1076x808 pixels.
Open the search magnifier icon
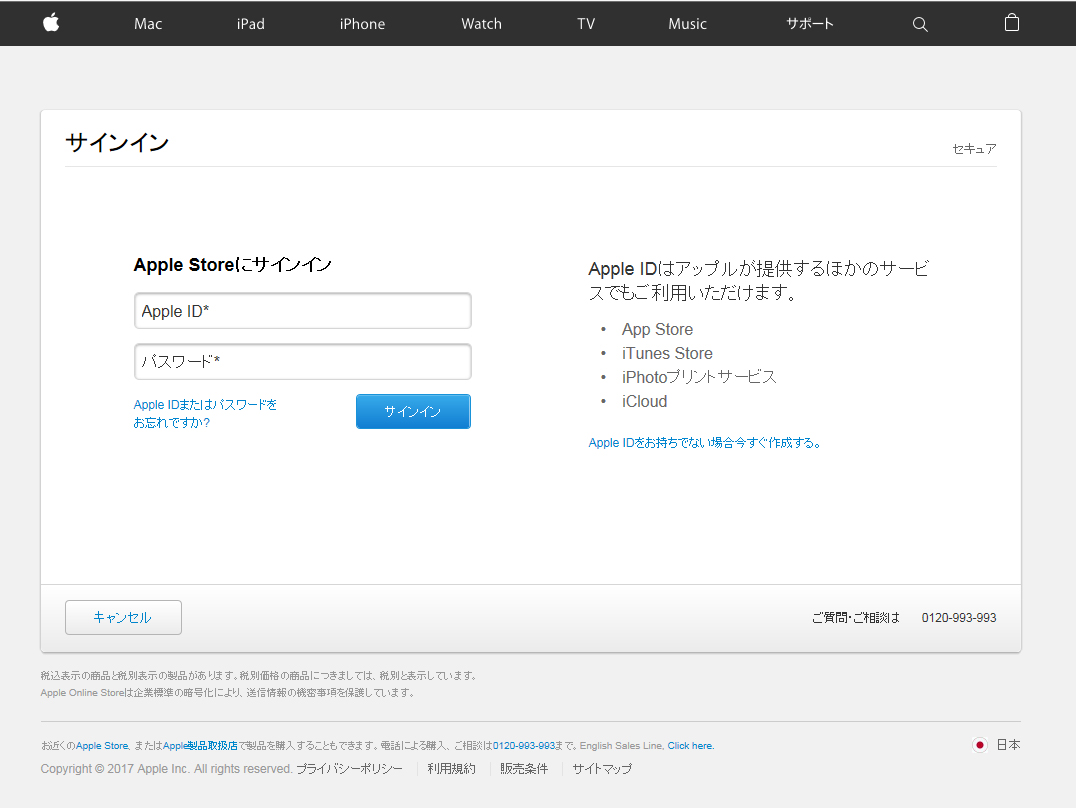[x=920, y=25]
